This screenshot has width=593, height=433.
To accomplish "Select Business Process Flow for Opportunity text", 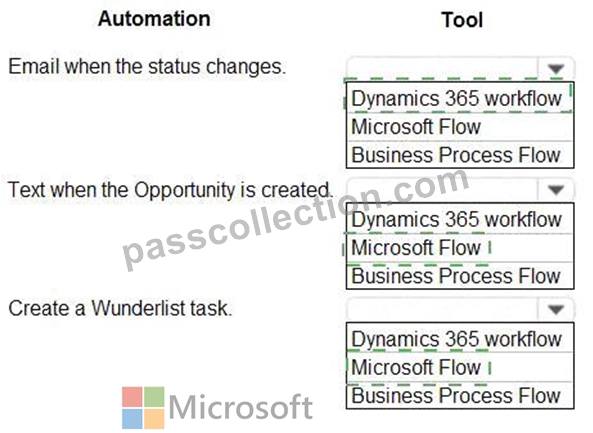I will coord(459,276).
